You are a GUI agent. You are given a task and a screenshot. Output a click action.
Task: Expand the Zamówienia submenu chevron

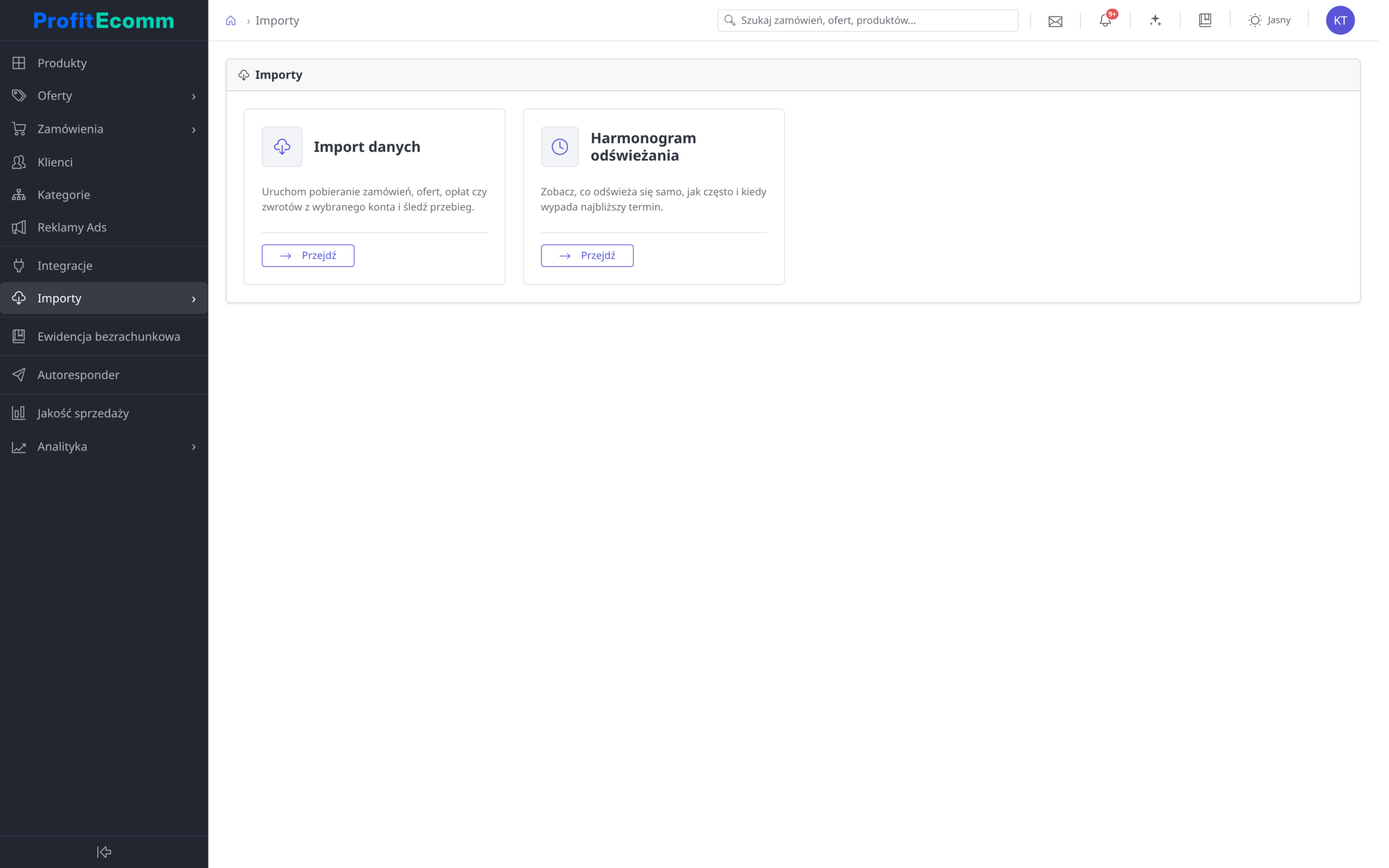(194, 130)
